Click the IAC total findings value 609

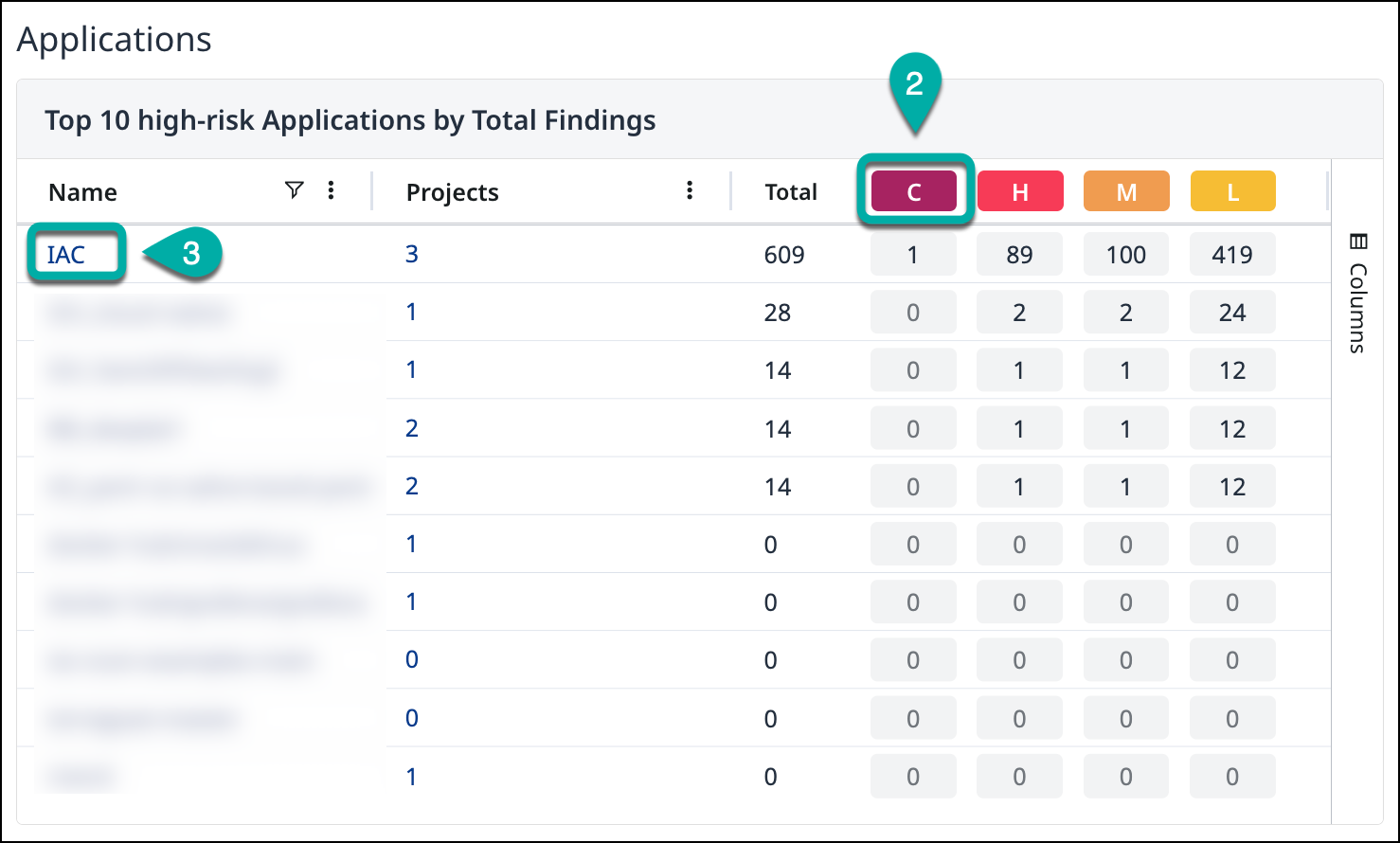coord(784,255)
